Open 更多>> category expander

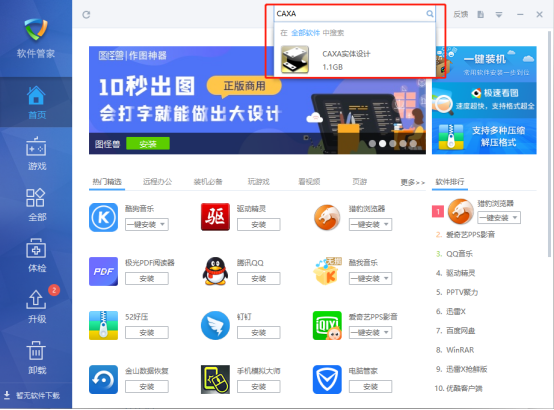point(412,182)
